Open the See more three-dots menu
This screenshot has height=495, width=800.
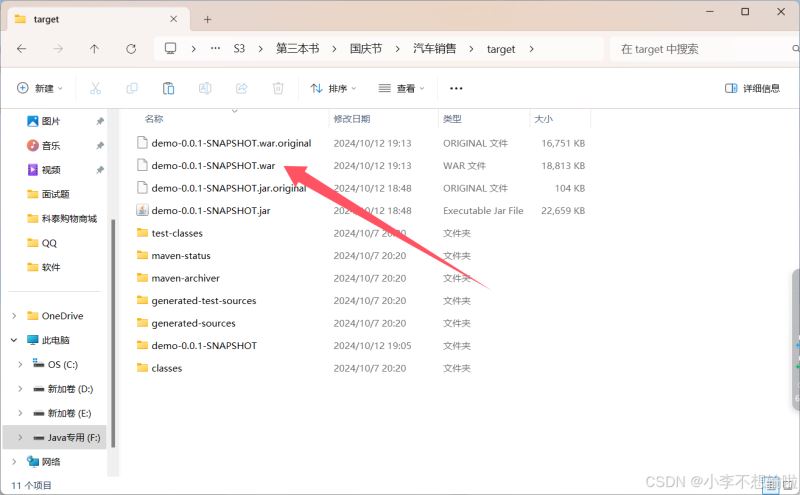[456, 88]
